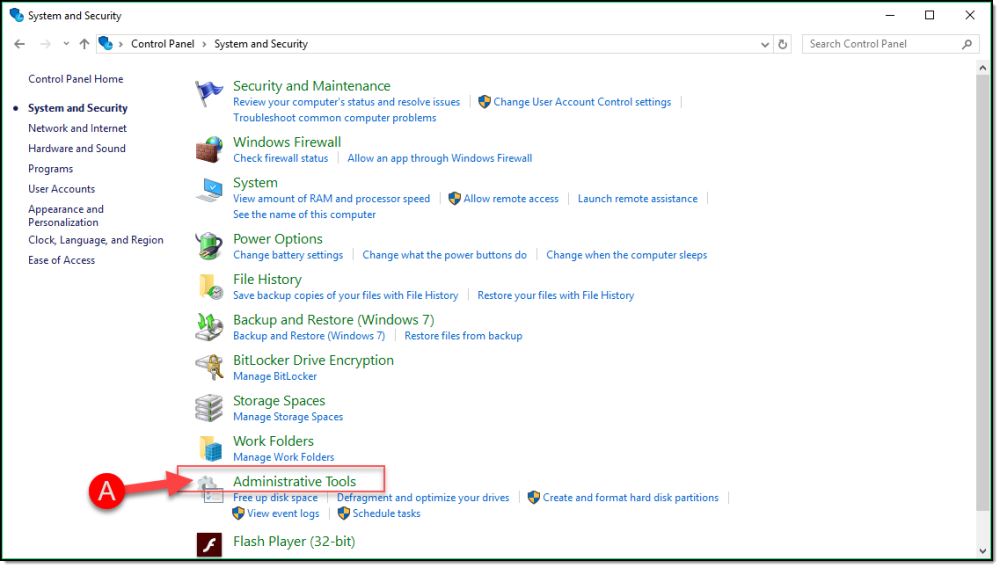Click Change battery settings
Image resolution: width=1000 pixels, height=568 pixels.
pos(288,255)
